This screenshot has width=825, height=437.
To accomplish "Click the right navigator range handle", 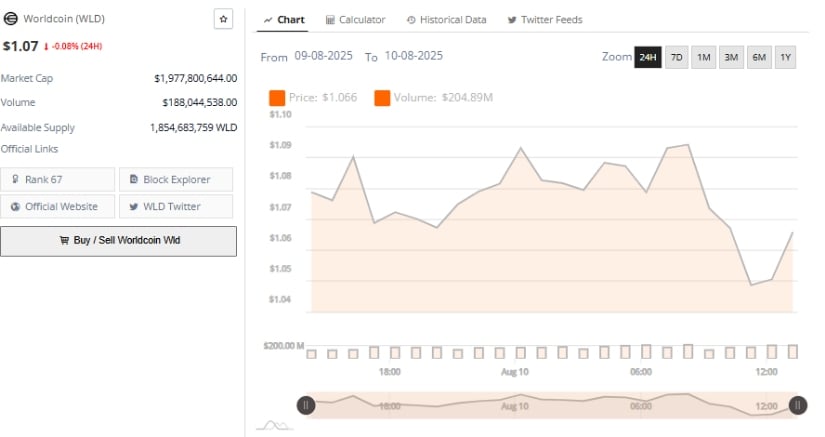I will 798,405.
